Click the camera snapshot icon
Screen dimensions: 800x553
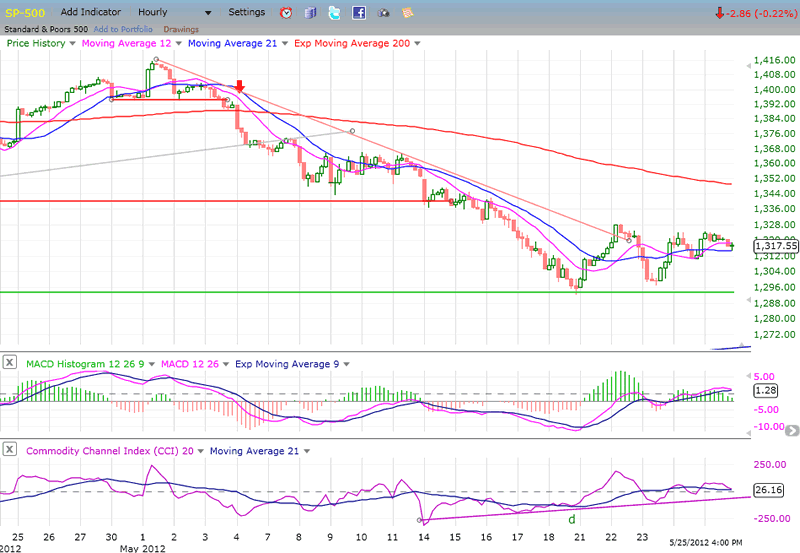pos(383,13)
